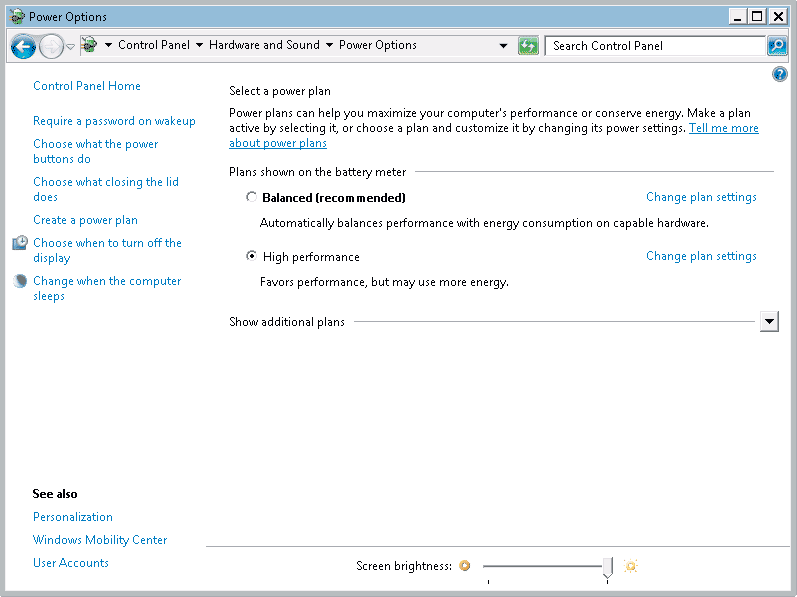This screenshot has height=597, width=797.
Task: Click the display clock icon beside turn off display
Action: pyautogui.click(x=20, y=243)
